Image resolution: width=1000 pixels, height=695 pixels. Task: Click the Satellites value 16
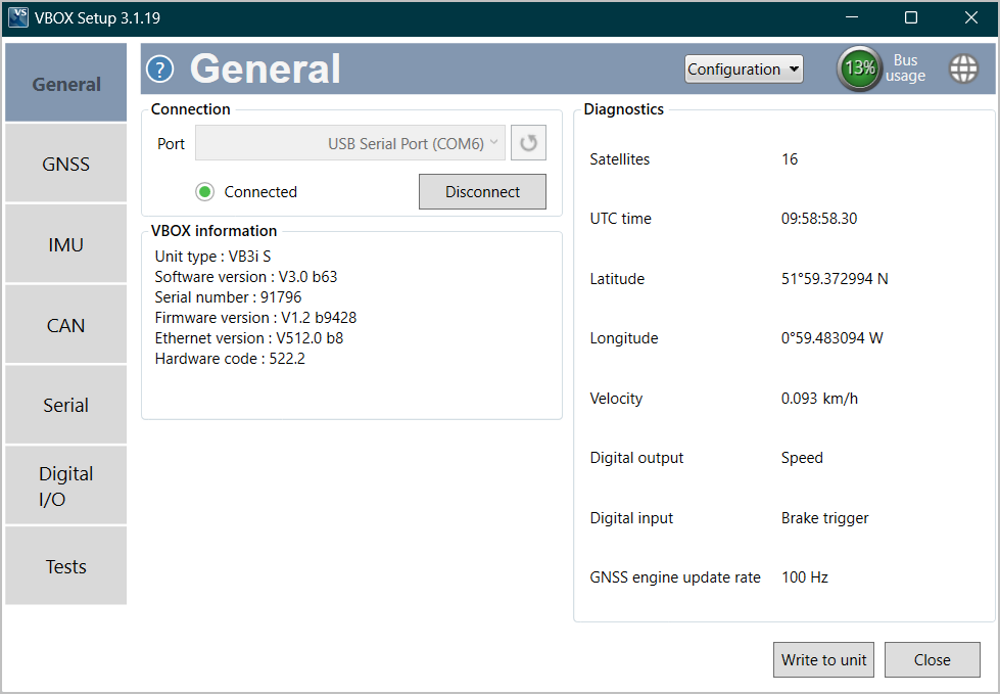[x=790, y=159]
